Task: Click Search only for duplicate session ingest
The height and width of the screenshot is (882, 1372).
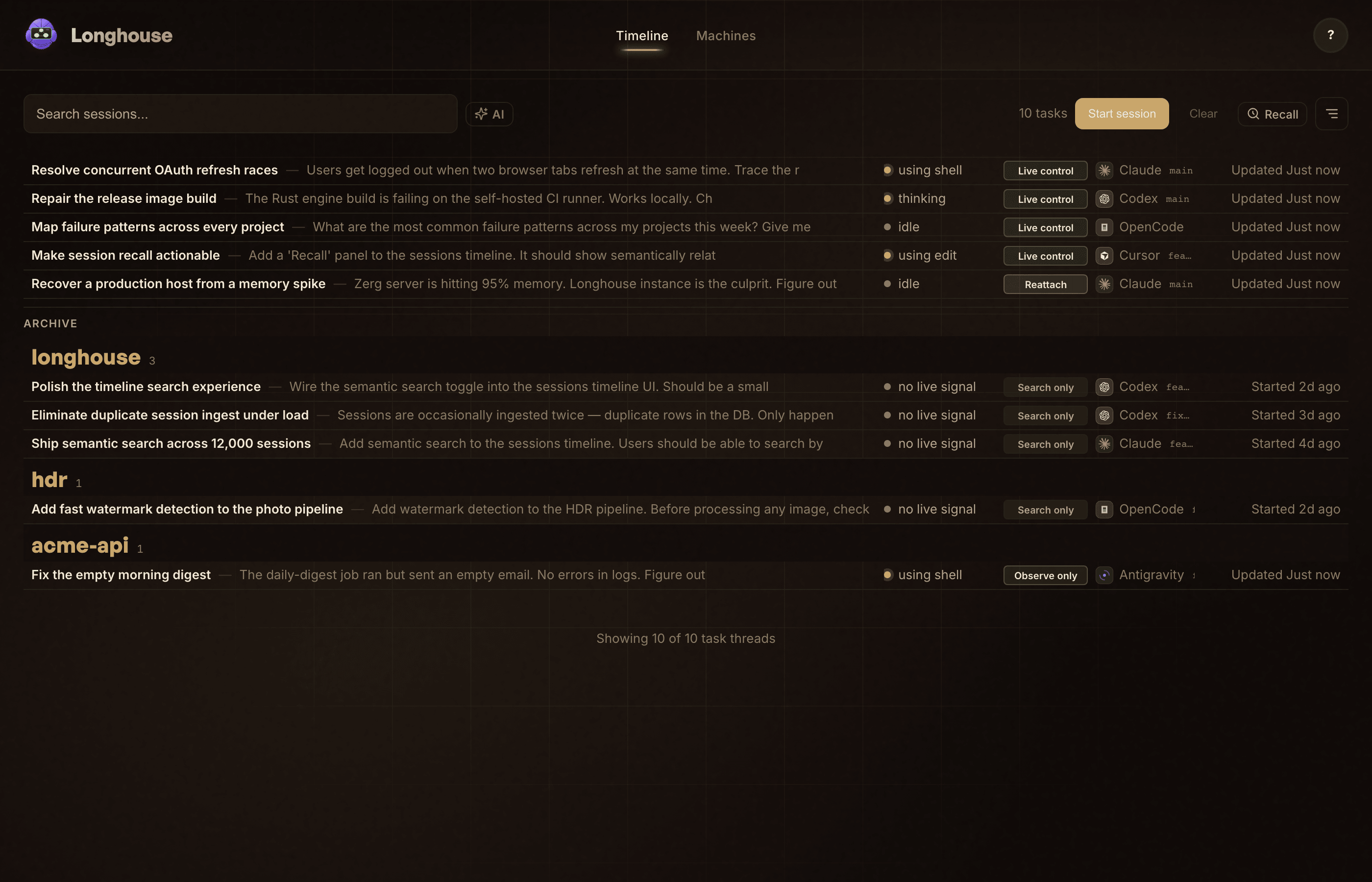Action: tap(1045, 416)
